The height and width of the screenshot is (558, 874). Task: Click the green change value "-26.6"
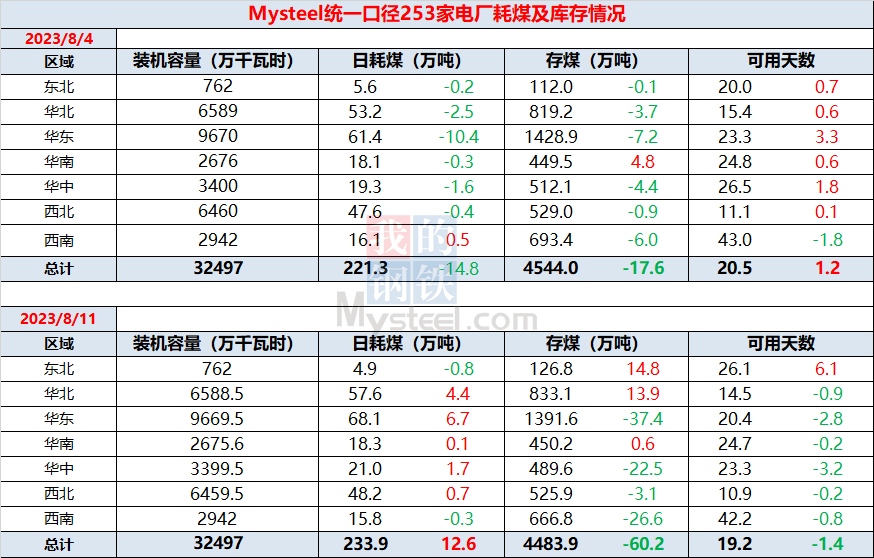click(x=643, y=520)
